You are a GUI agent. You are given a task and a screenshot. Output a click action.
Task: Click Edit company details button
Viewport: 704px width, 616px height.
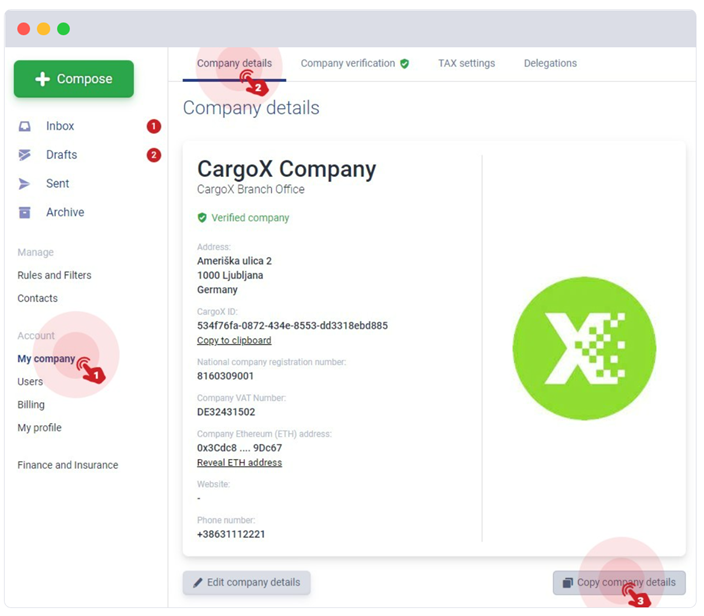pos(246,582)
